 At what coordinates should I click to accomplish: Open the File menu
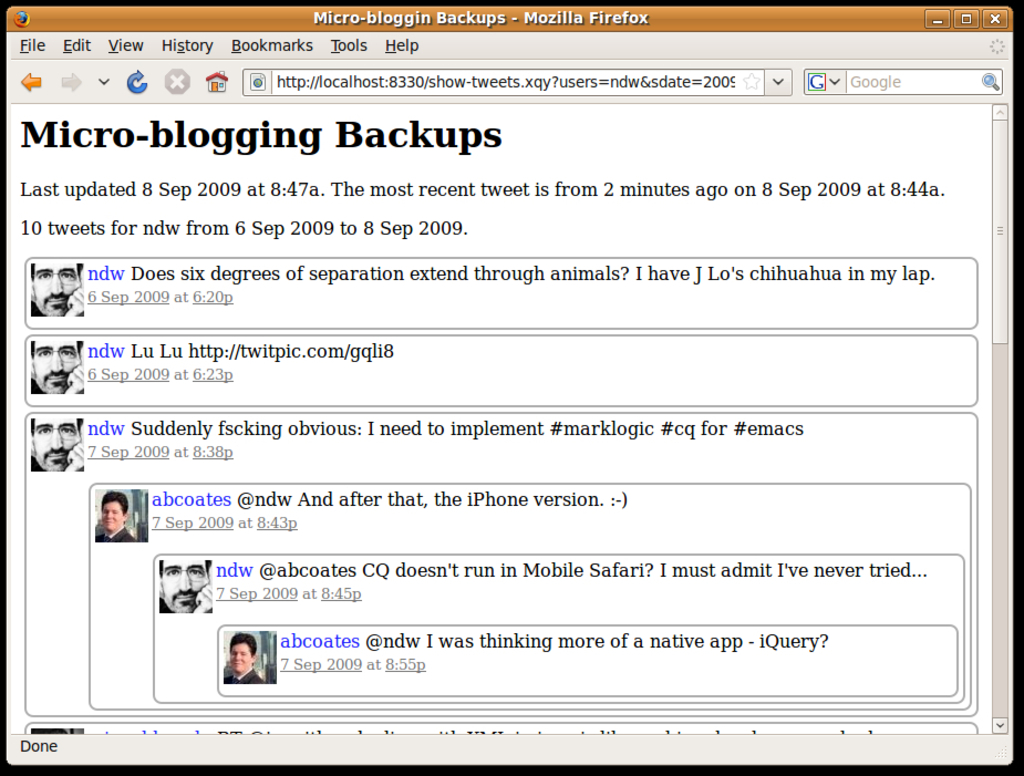pyautogui.click(x=32, y=46)
